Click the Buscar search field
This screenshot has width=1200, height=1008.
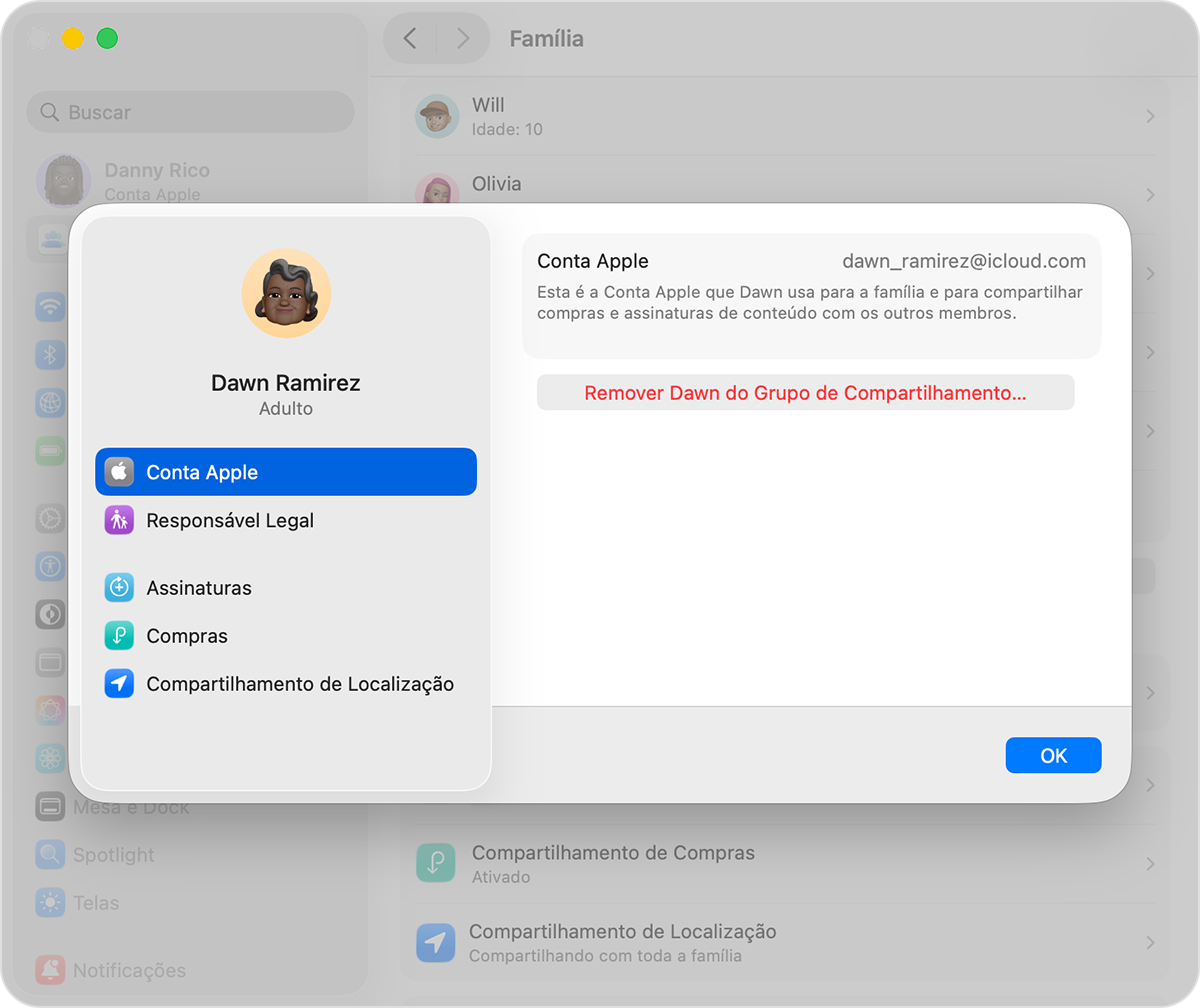click(x=189, y=111)
